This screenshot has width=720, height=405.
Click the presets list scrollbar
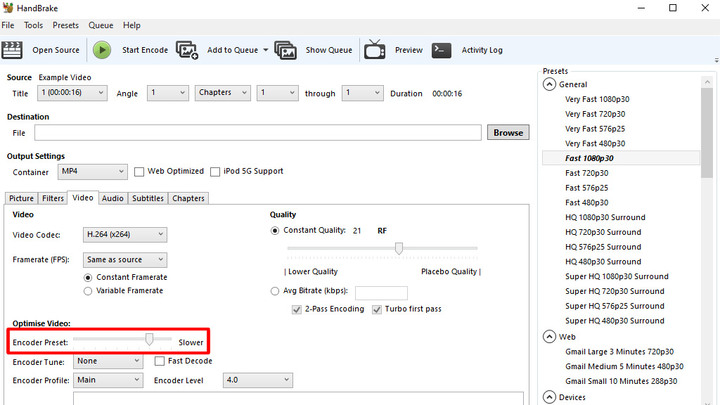(x=707, y=133)
